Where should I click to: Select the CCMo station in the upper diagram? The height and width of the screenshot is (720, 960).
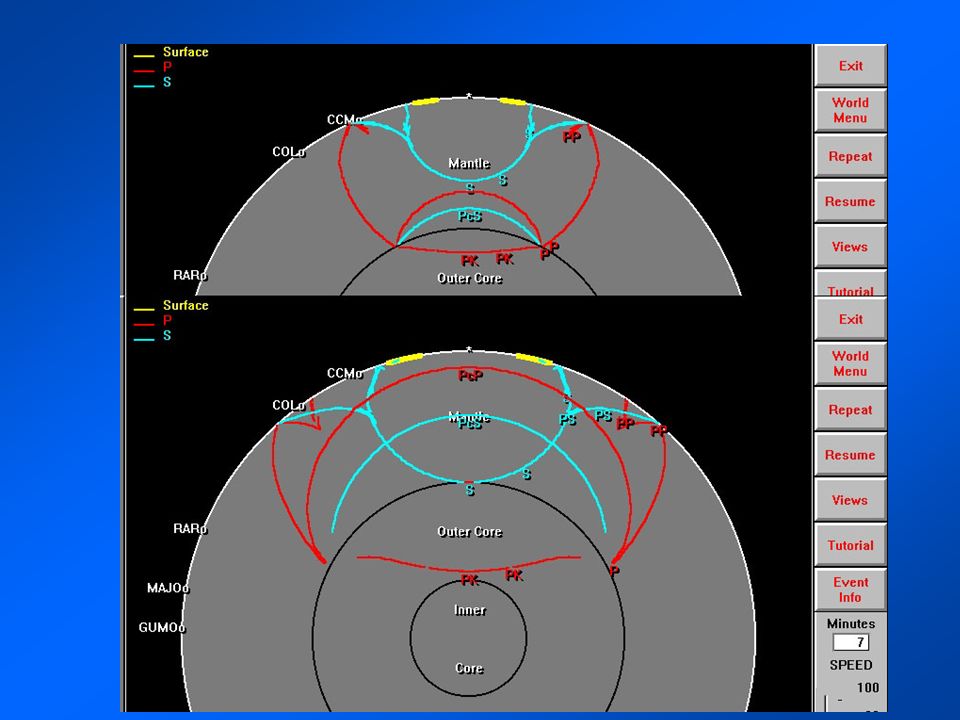[345, 119]
